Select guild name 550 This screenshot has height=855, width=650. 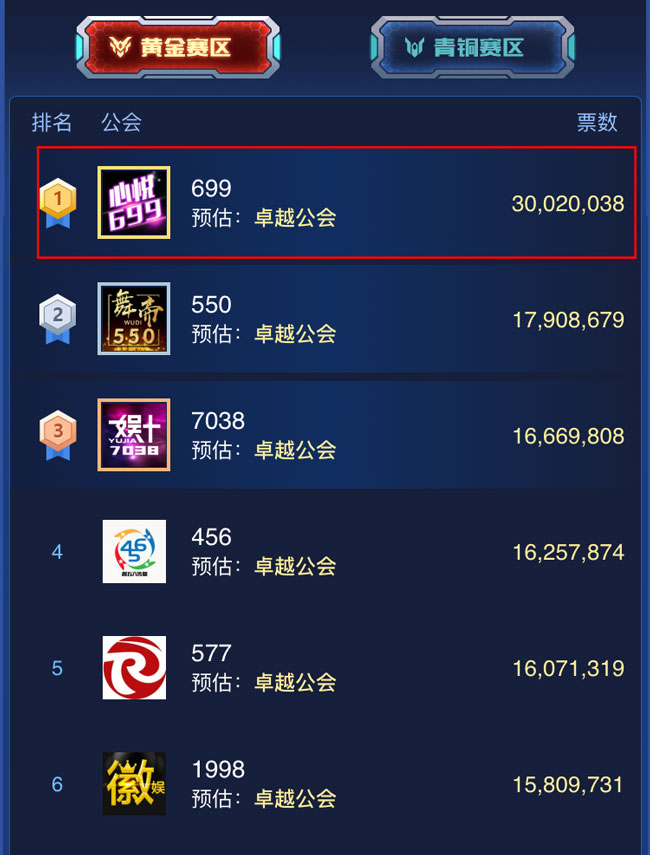[x=211, y=305]
